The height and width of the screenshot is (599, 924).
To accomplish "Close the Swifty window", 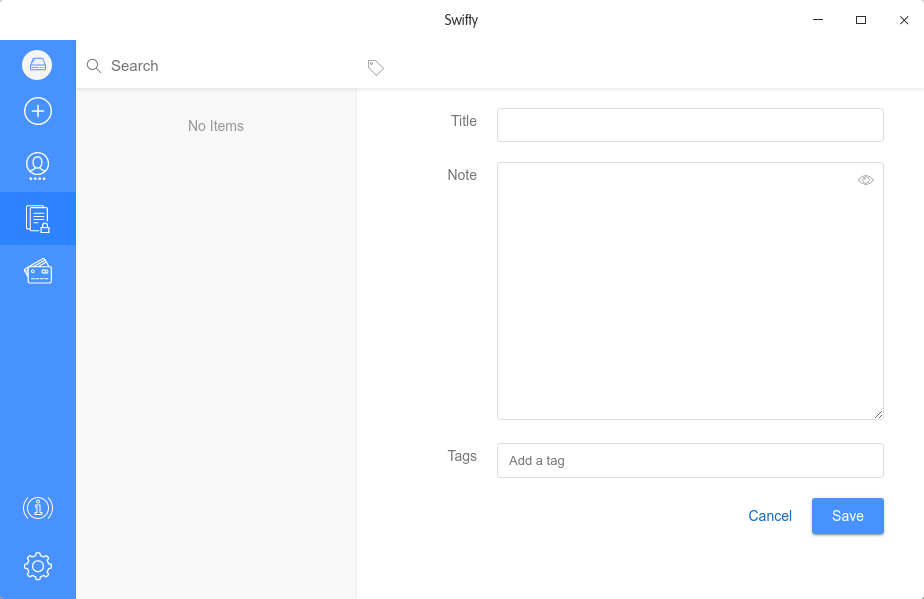I will (903, 20).
